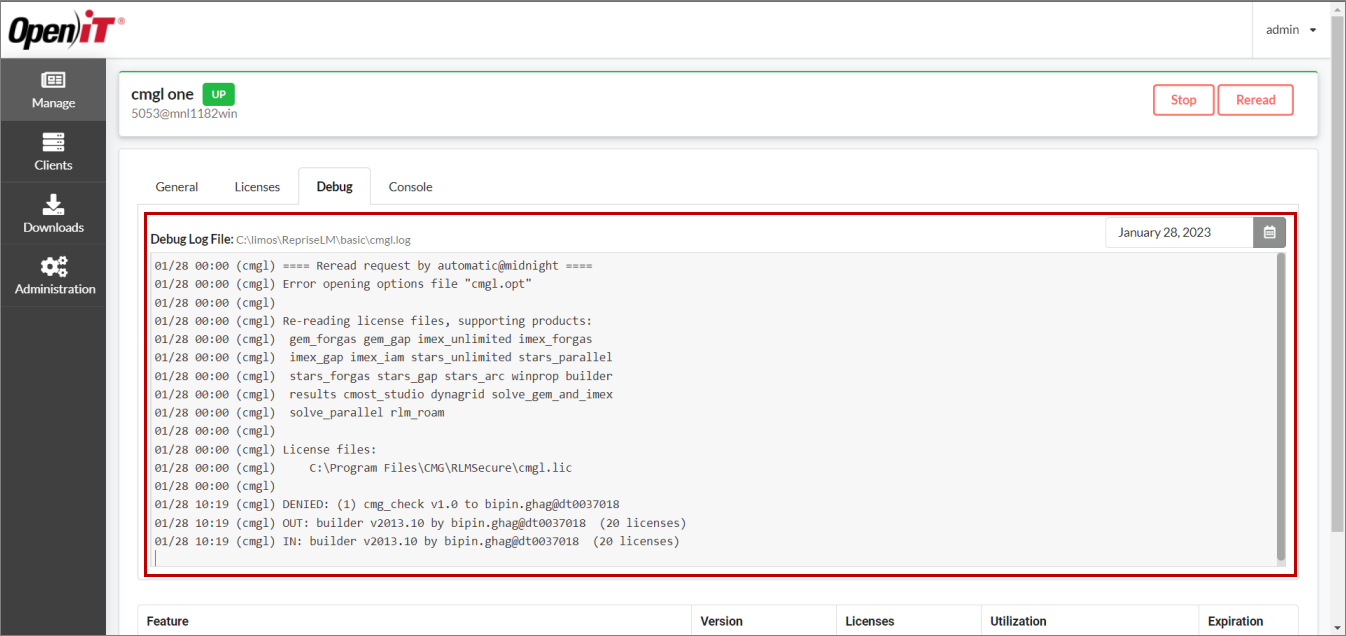Viewport: 1346px width, 636px height.
Task: Switch to the General tab
Action: pos(177,187)
